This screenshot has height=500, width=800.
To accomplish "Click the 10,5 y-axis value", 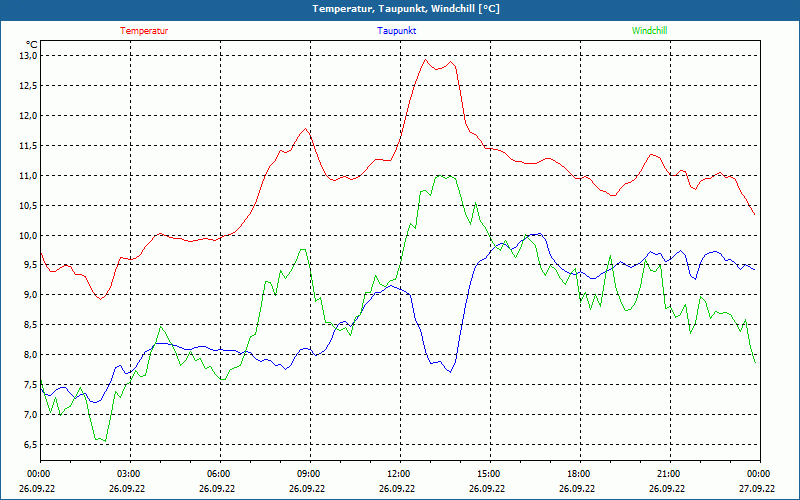I will tap(29, 205).
